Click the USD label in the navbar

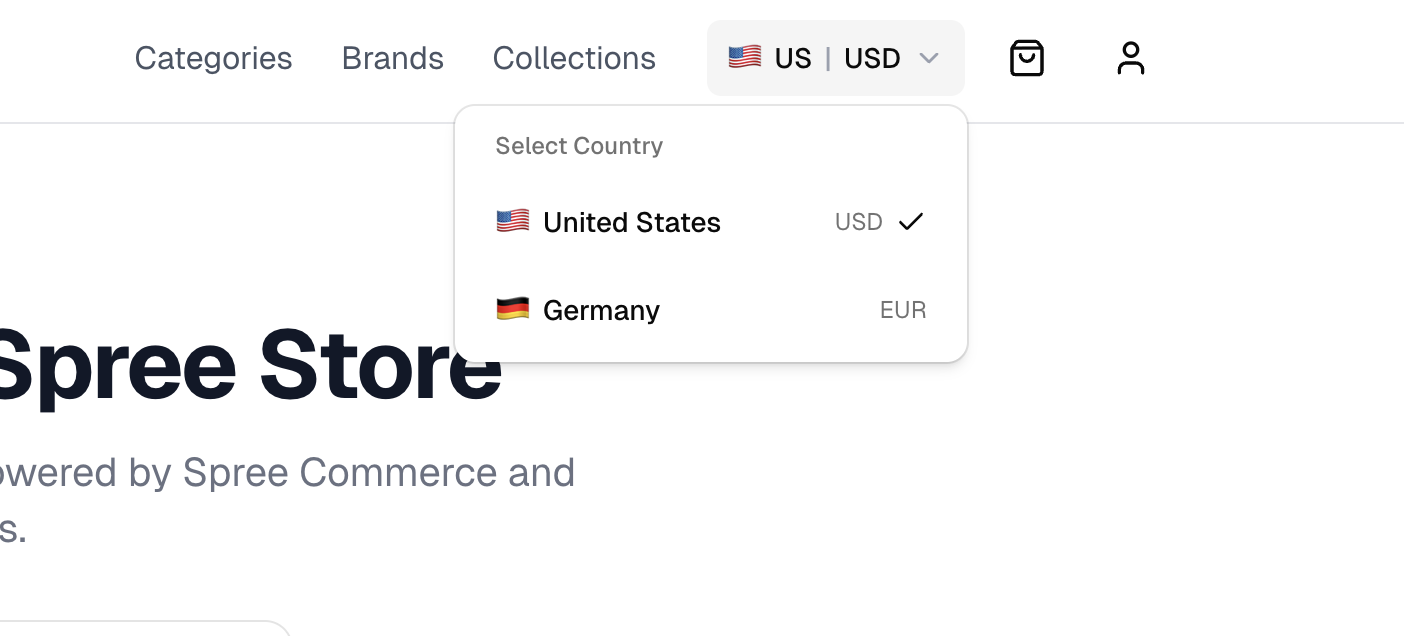tap(872, 58)
